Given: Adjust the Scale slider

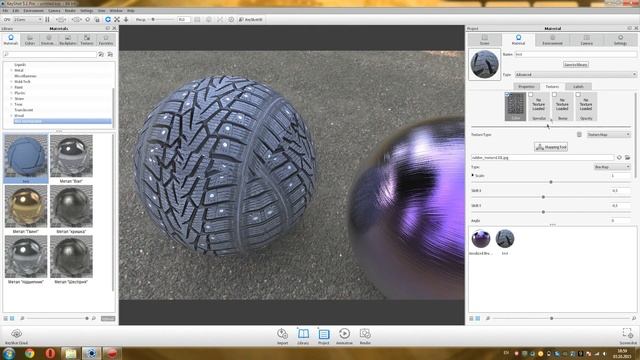Looking at the screenshot, I should [x=551, y=182].
